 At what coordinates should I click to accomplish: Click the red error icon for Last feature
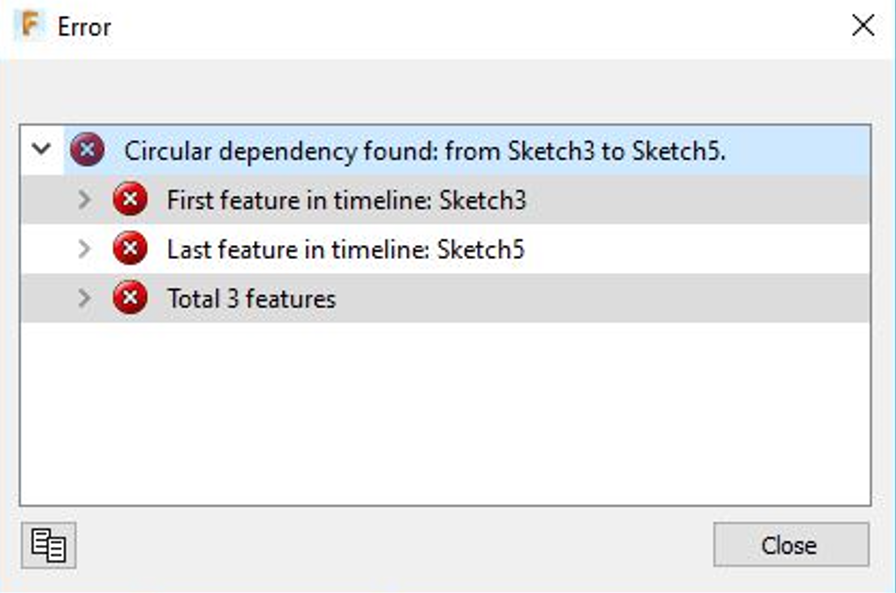point(129,249)
